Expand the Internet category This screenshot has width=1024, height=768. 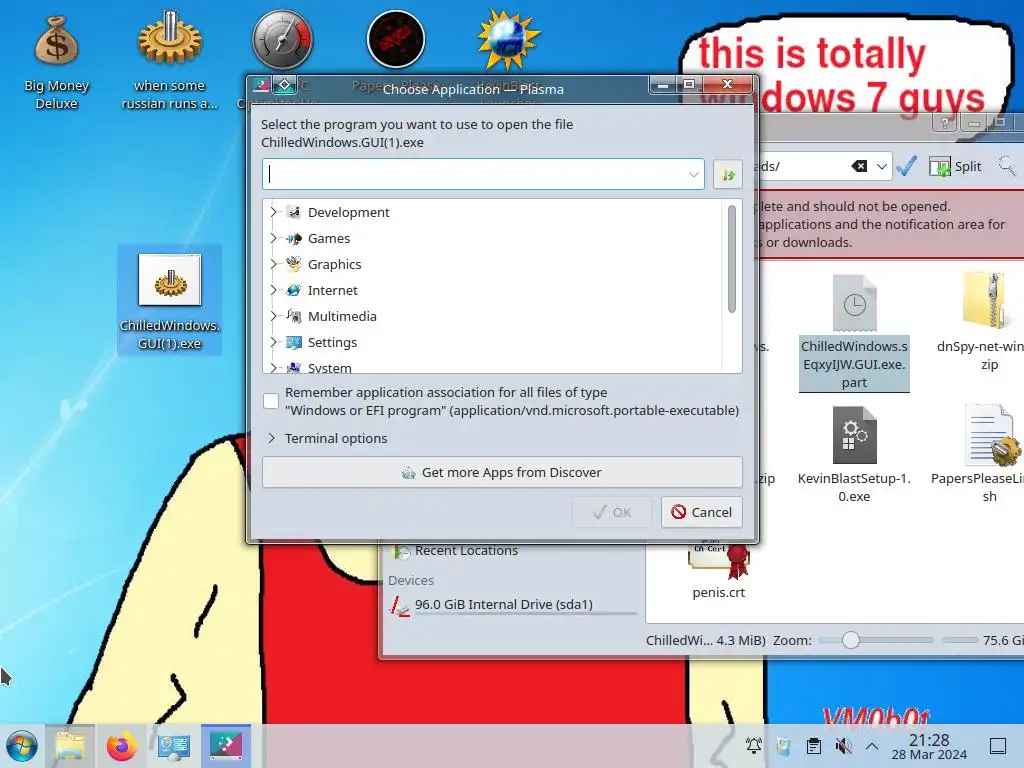[274, 290]
